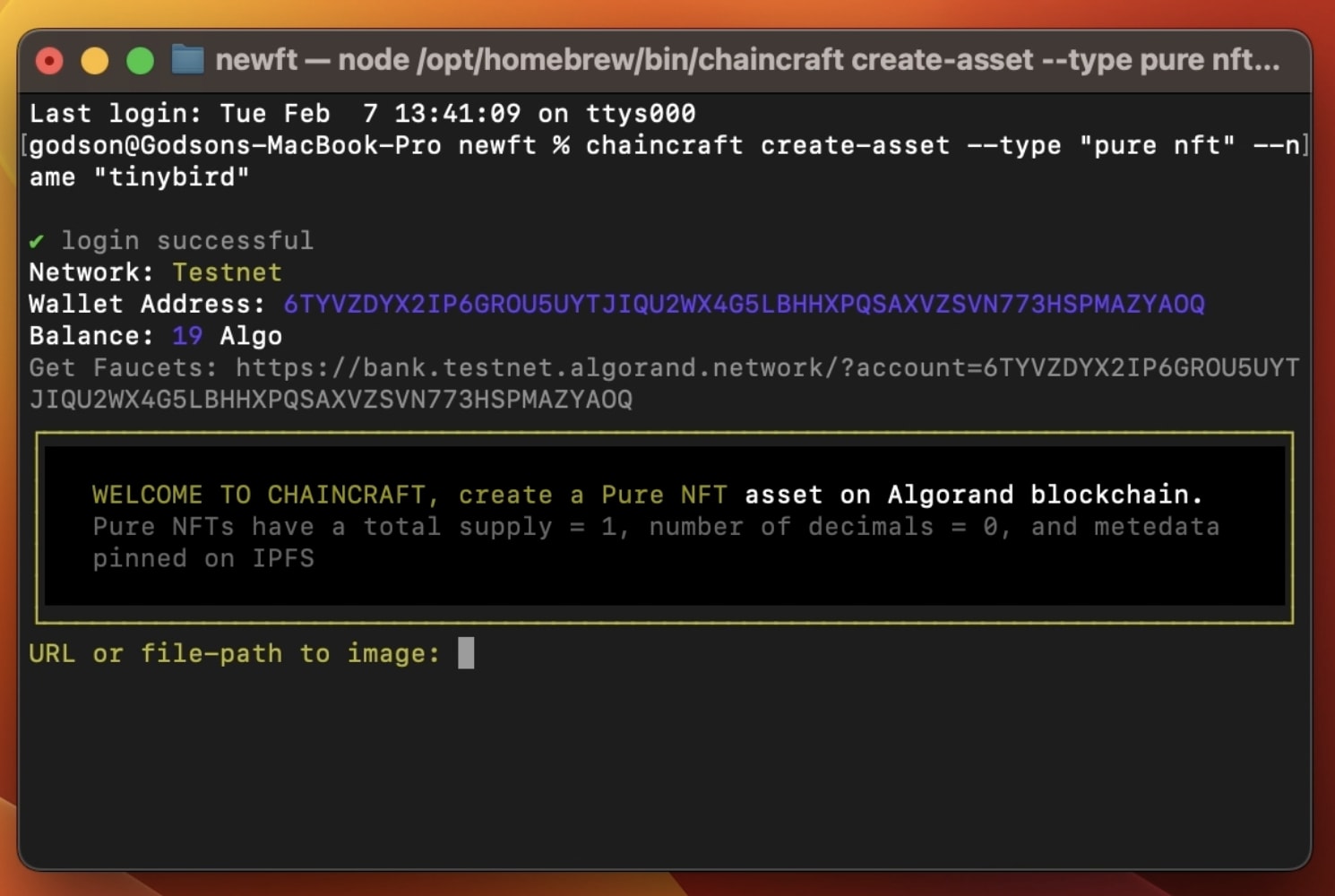The width and height of the screenshot is (1335, 896).
Task: Click 'create a Pure NFT' banner text
Action: [593, 495]
